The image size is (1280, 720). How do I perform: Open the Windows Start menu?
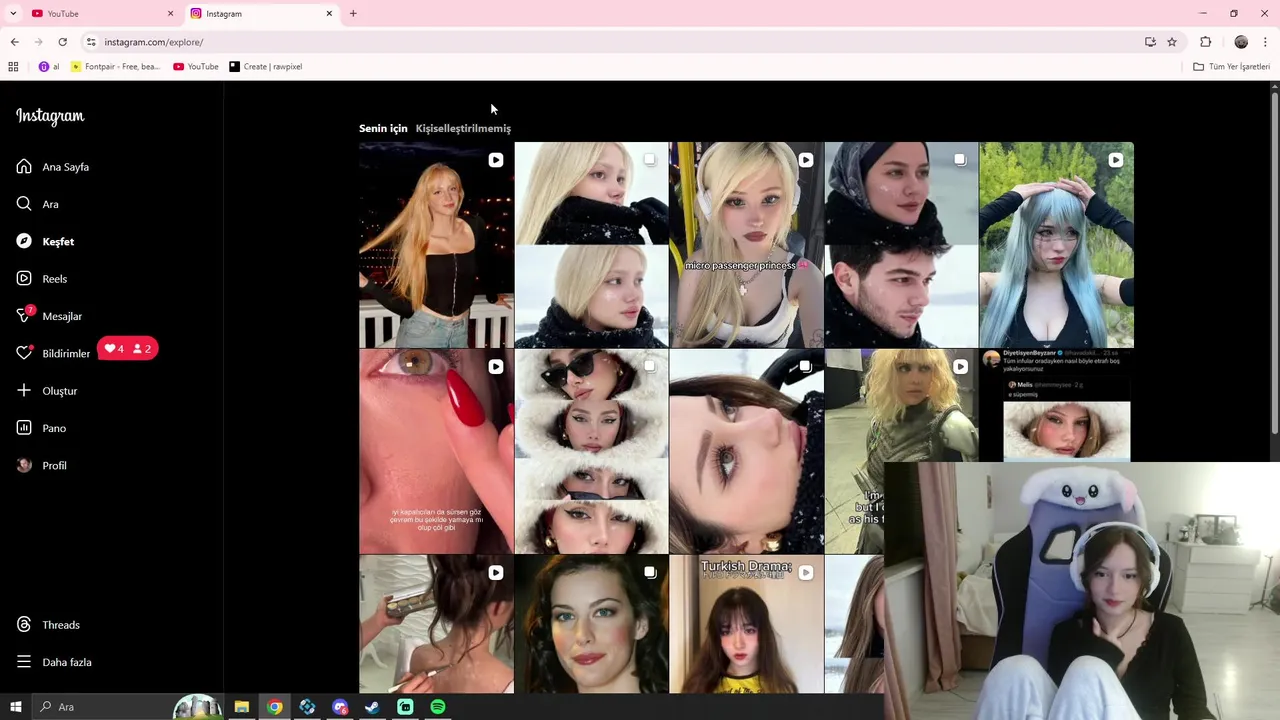(15, 707)
